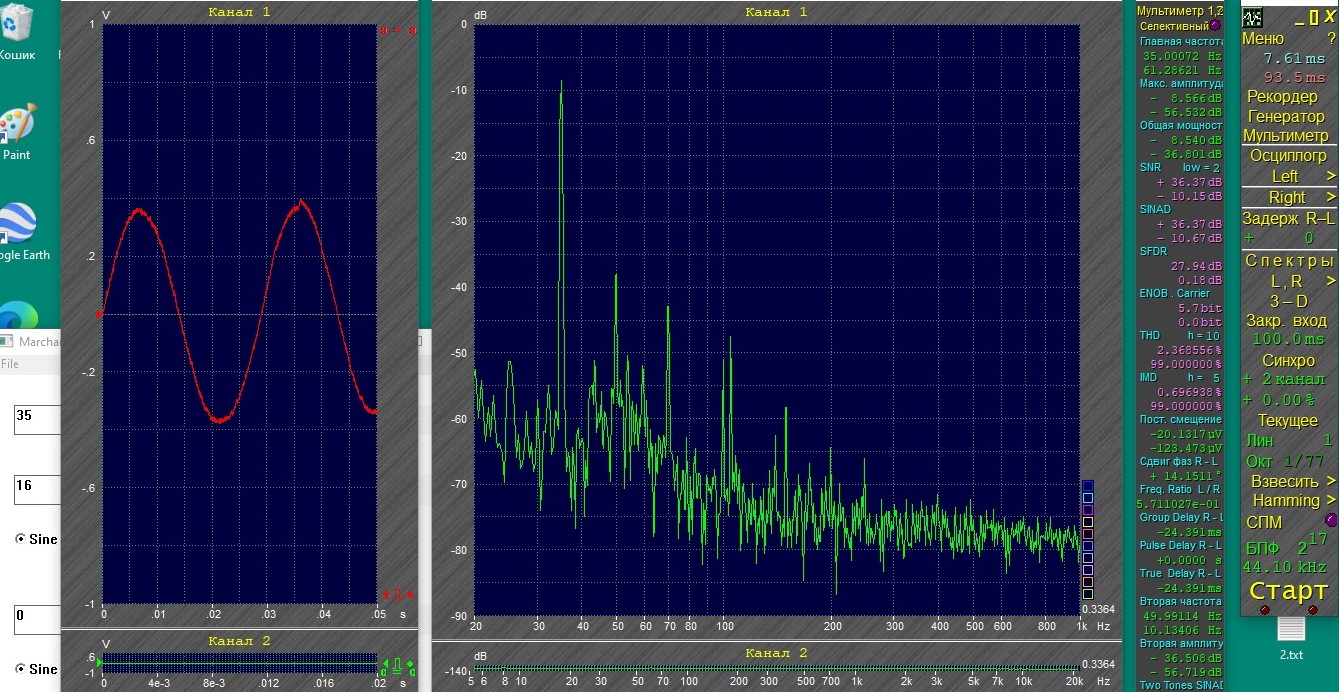Image resolution: width=1339 pixels, height=692 pixels.
Task: Open the Мультиметр panel
Action: point(1286,135)
